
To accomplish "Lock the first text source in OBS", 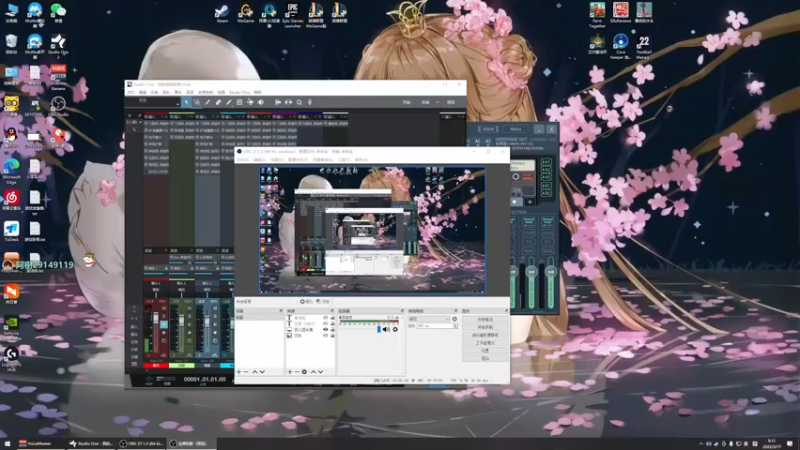I will (x=333, y=318).
